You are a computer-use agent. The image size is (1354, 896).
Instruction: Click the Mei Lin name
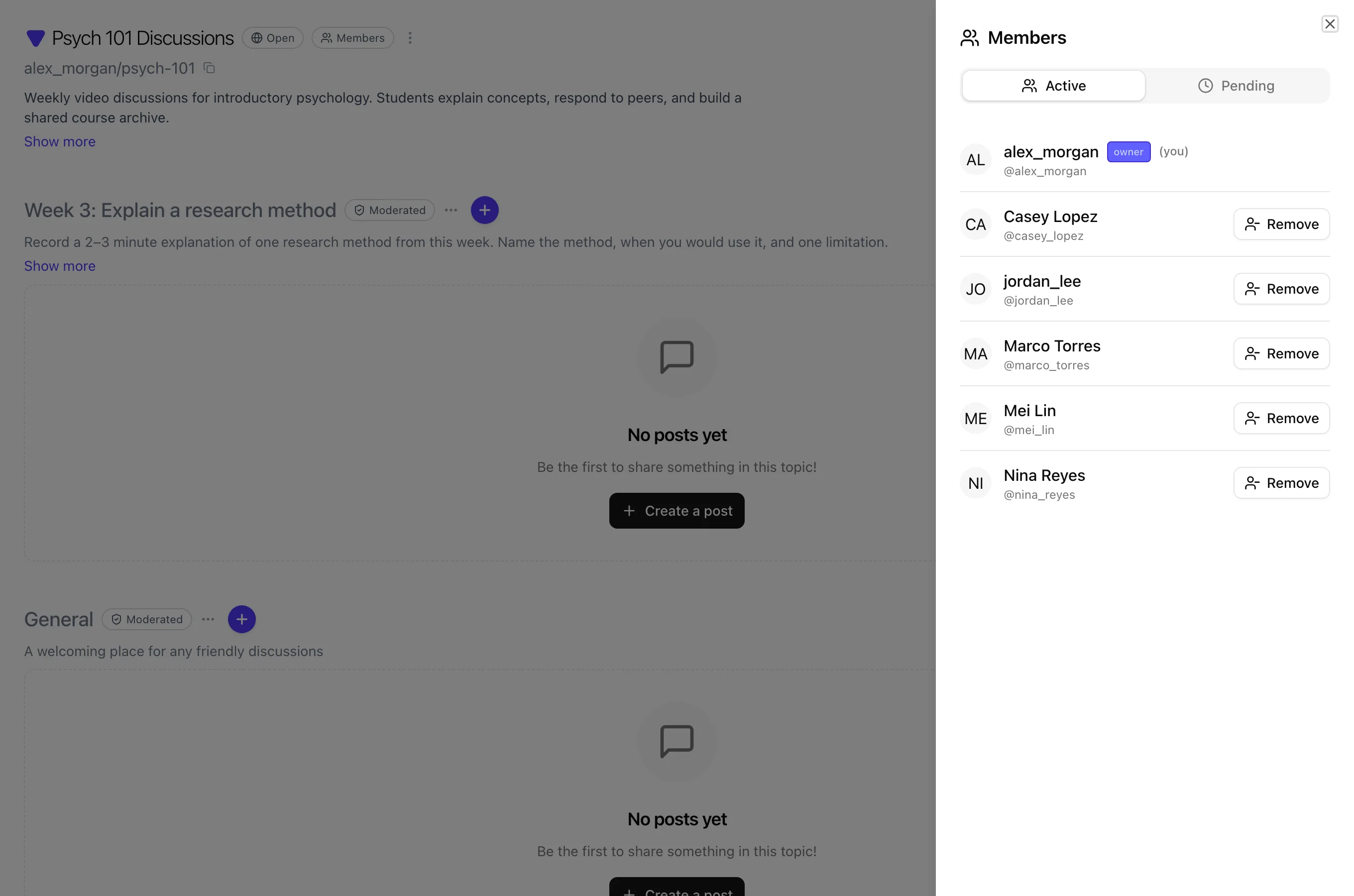(x=1029, y=411)
